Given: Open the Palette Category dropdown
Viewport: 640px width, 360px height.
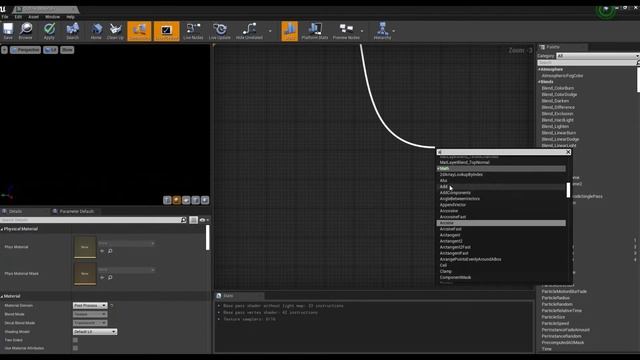Looking at the screenshot, I should [597, 56].
